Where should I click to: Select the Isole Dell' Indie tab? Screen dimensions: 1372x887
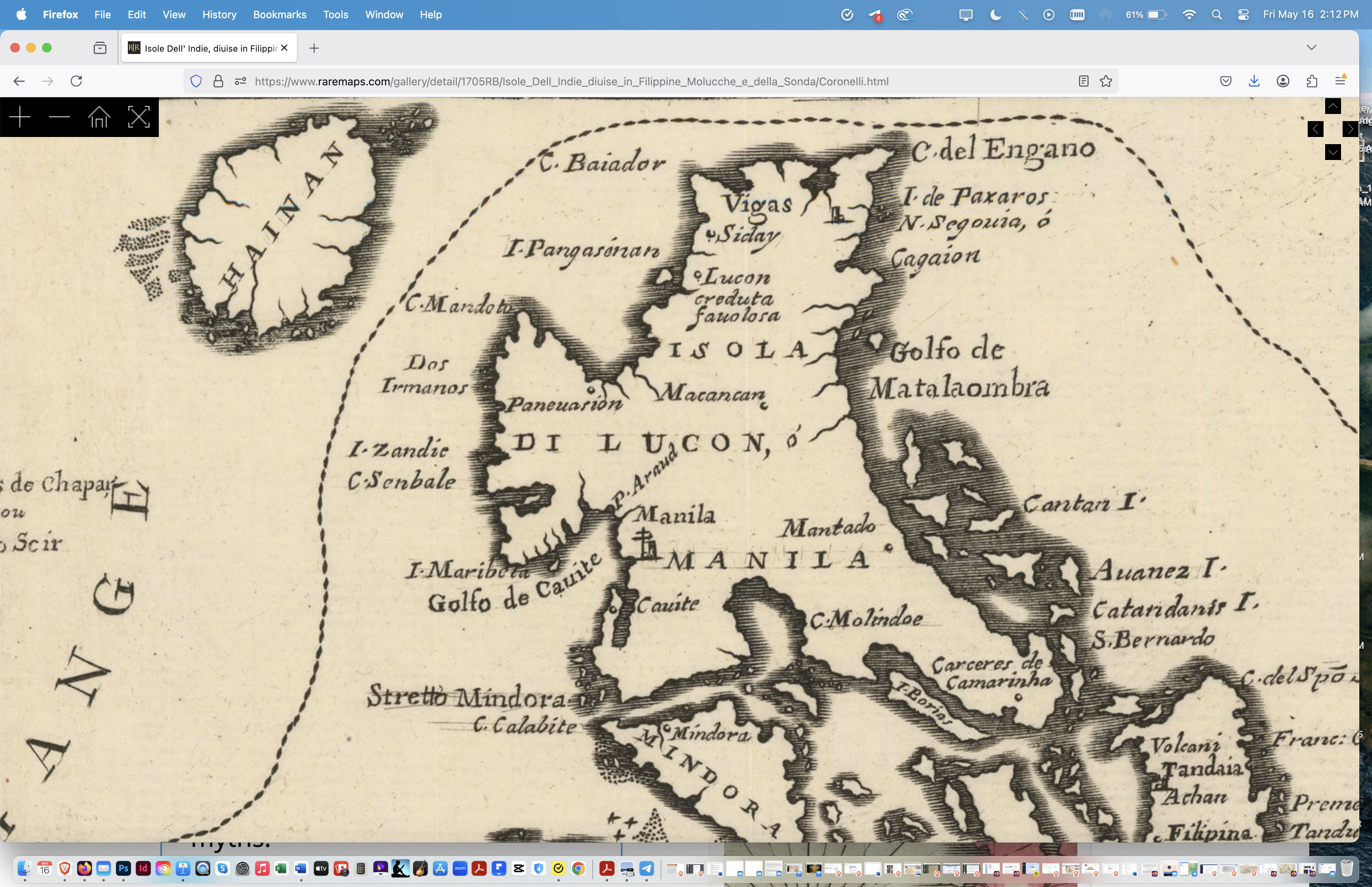[x=209, y=48]
